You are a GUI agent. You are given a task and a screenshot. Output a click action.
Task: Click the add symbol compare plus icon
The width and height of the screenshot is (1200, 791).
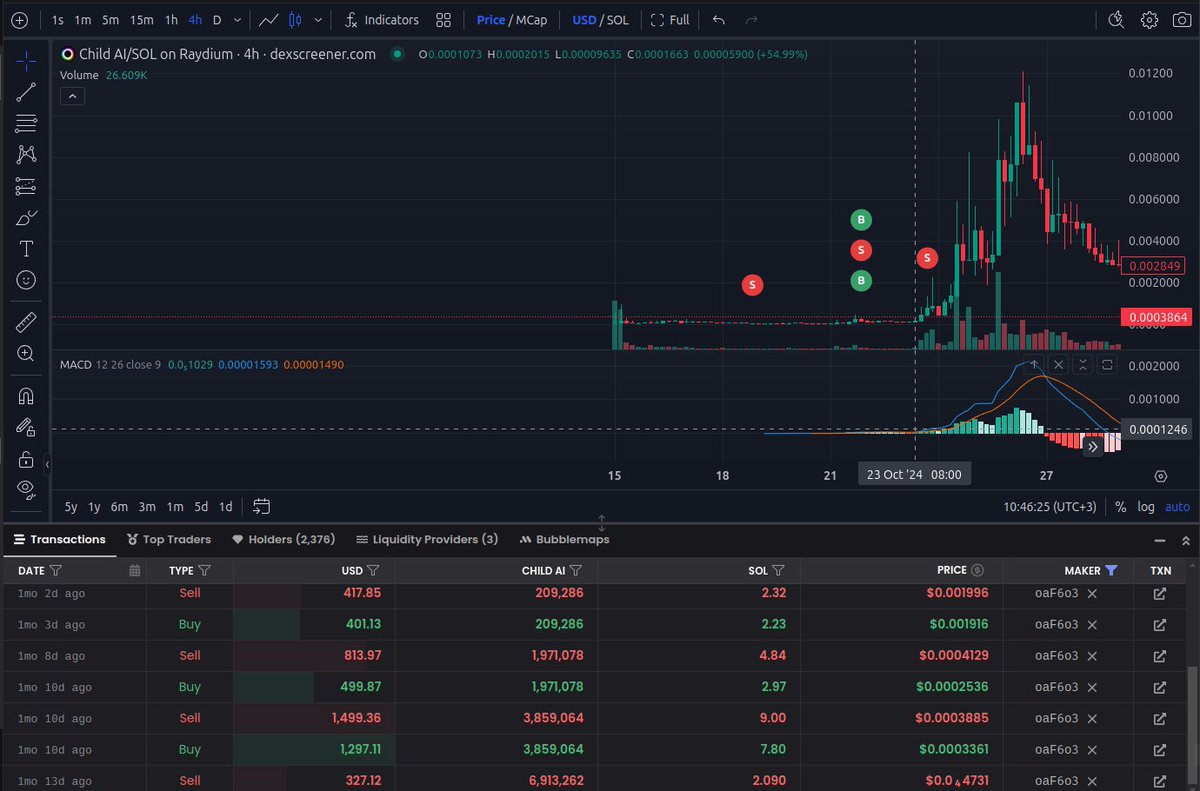point(19,20)
